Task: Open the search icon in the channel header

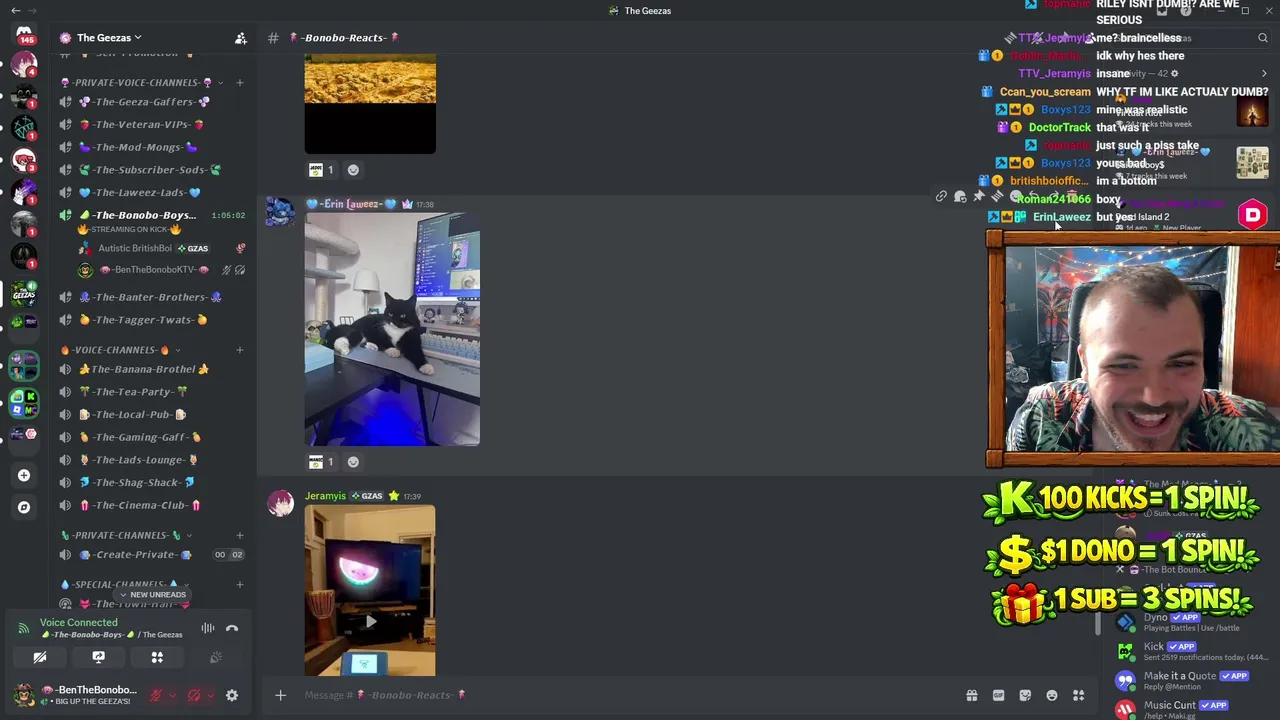Action: tap(1263, 38)
